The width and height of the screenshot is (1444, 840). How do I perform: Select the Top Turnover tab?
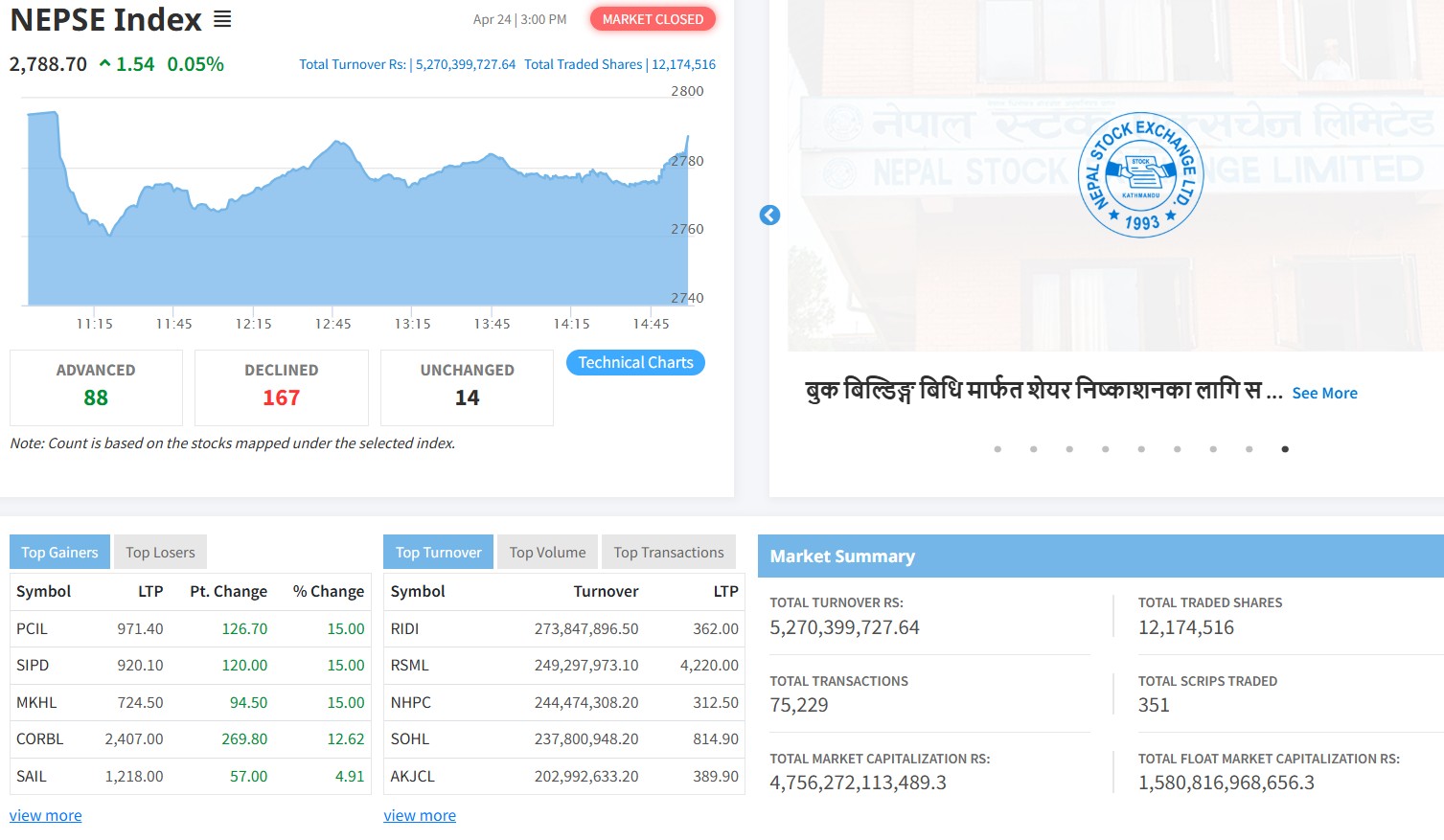pyautogui.click(x=438, y=553)
